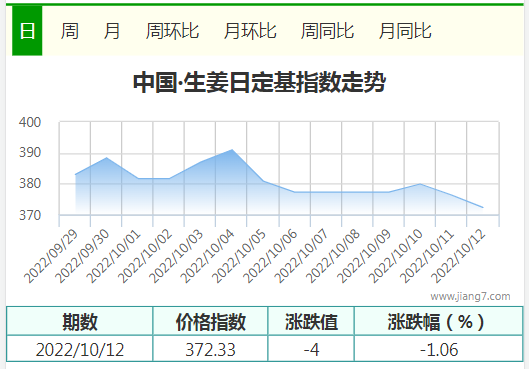Click the x-axis label 2022/10/01
This screenshot has width=529, height=369.
(113, 256)
